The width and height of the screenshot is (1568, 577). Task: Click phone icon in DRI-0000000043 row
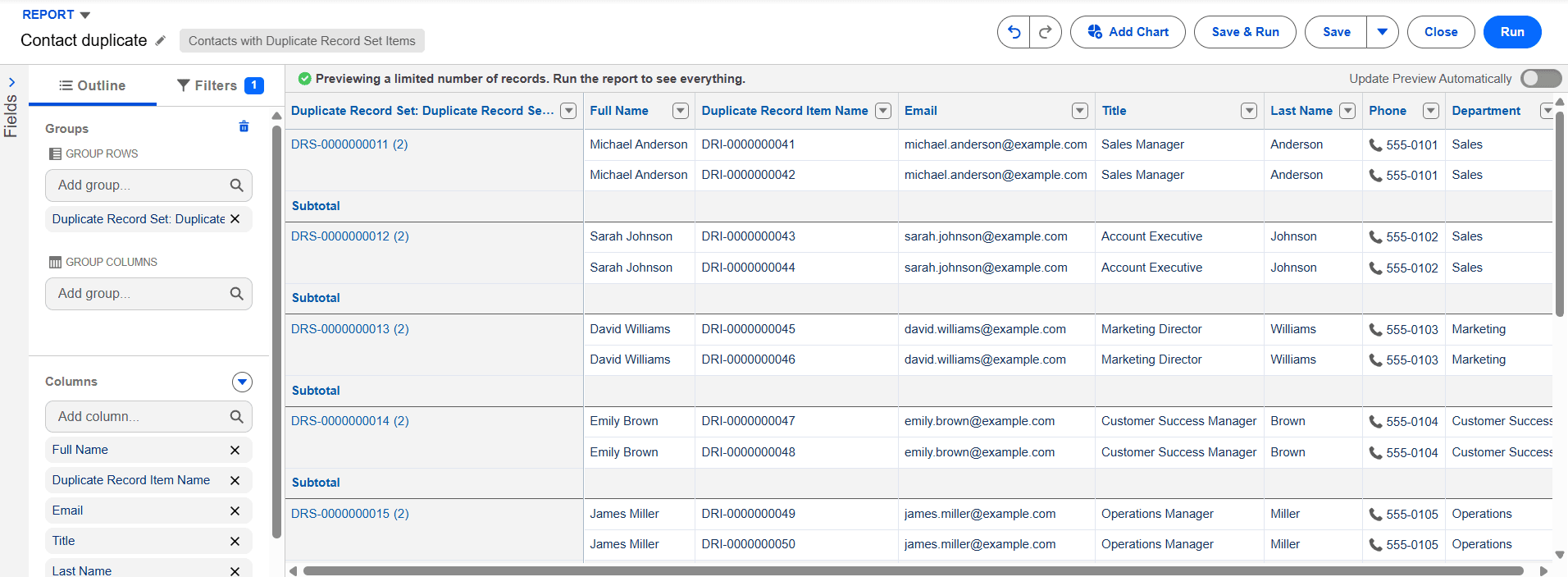[x=1375, y=237]
